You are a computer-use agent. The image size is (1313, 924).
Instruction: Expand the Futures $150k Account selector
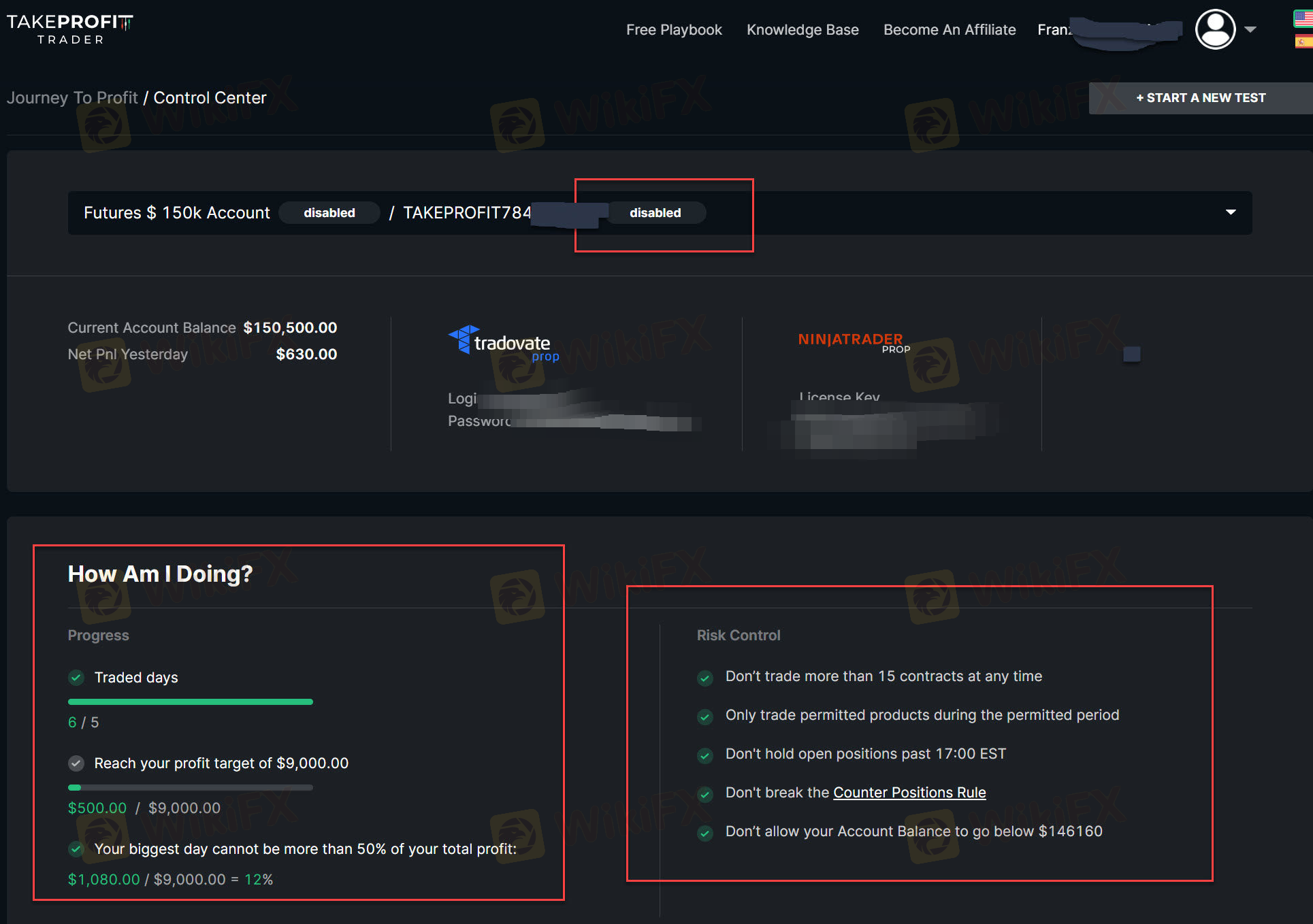1230,212
